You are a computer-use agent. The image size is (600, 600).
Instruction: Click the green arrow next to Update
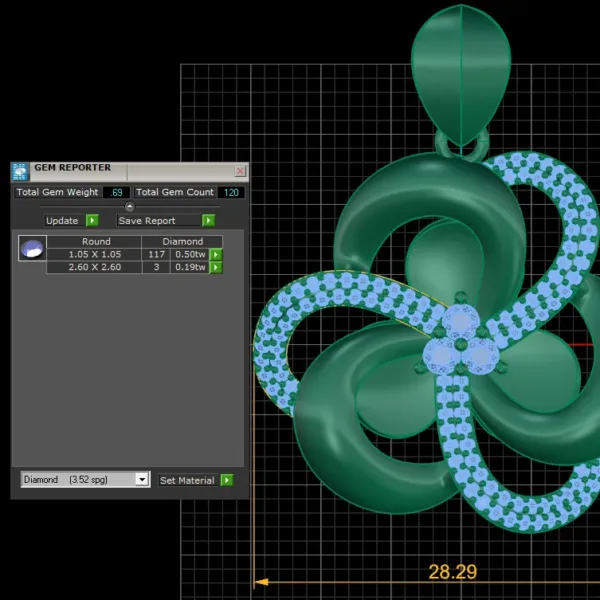click(92, 220)
